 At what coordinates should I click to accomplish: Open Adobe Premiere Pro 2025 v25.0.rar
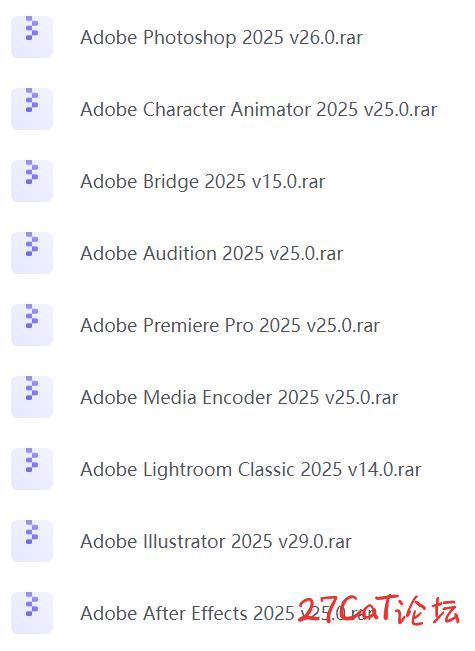(x=230, y=325)
